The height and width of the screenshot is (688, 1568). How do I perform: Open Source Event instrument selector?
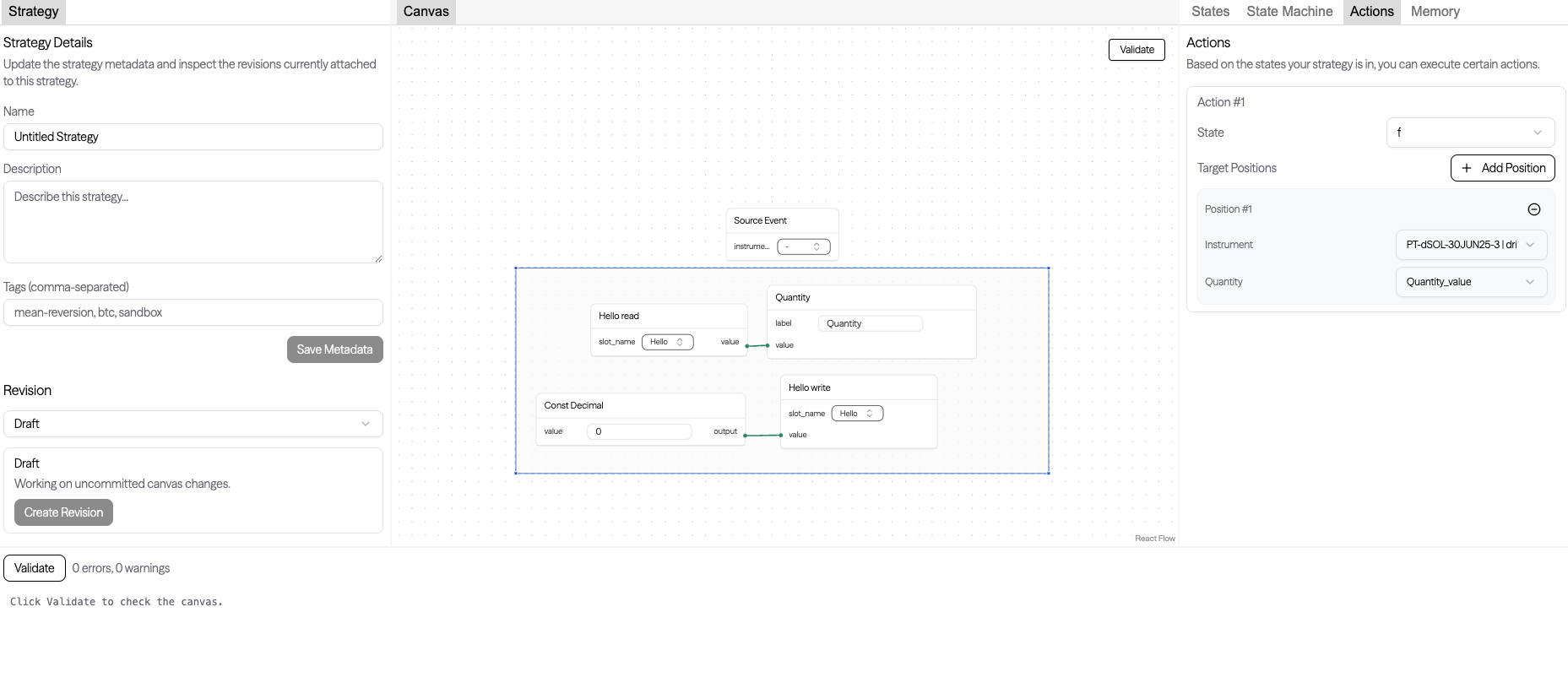click(x=803, y=246)
